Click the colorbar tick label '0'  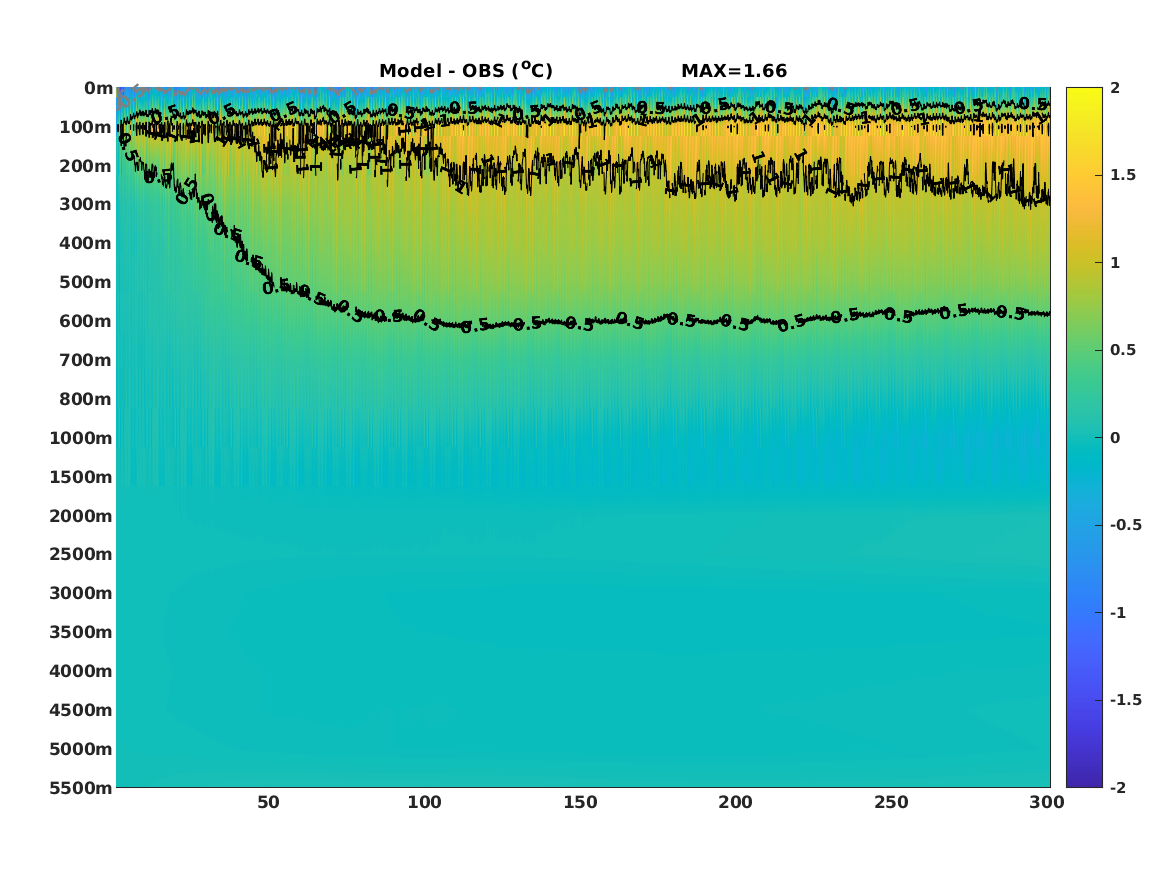pyautogui.click(x=1115, y=438)
